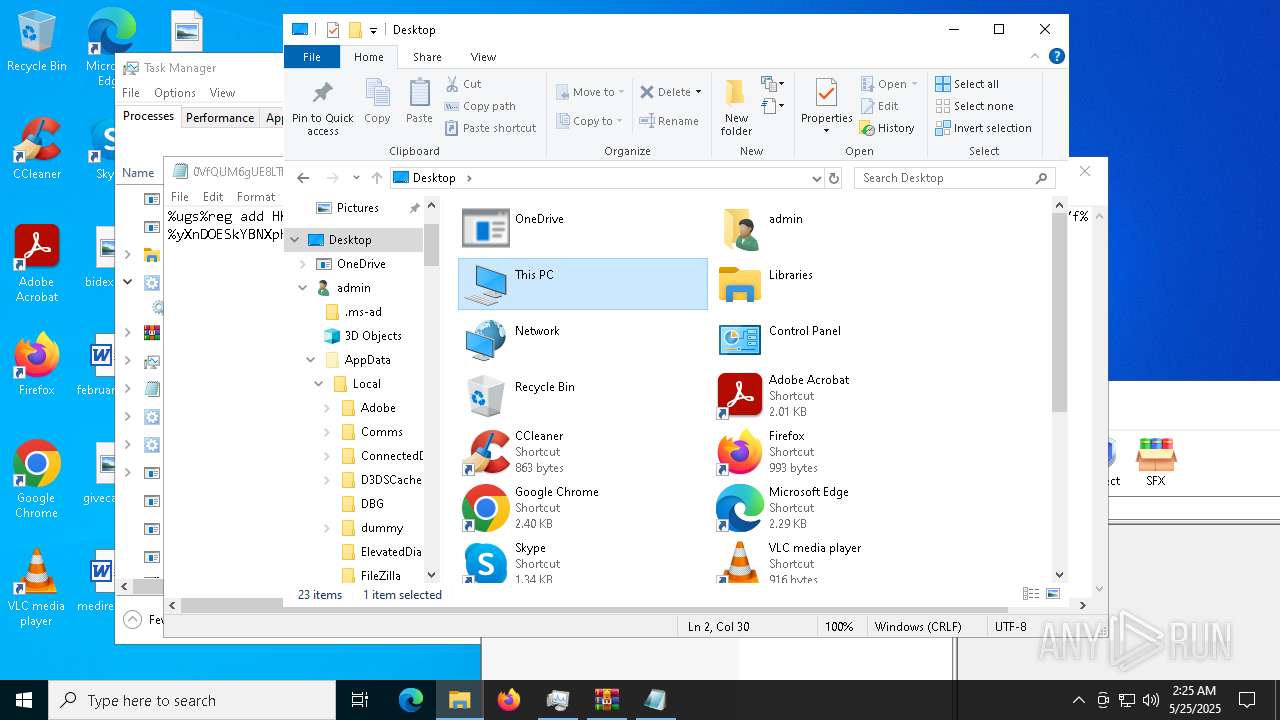Click the Rename ribbon icon

coord(669,121)
